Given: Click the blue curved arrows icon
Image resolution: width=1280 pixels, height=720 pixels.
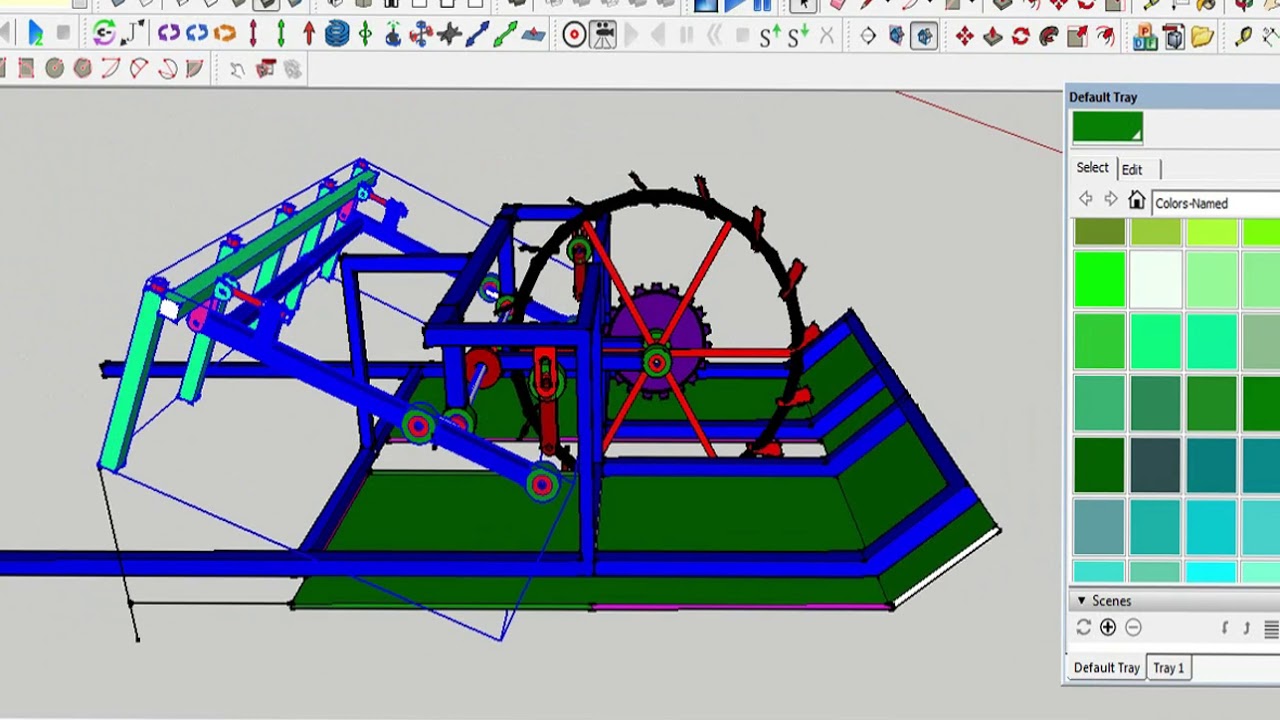Looking at the screenshot, I should point(197,35).
